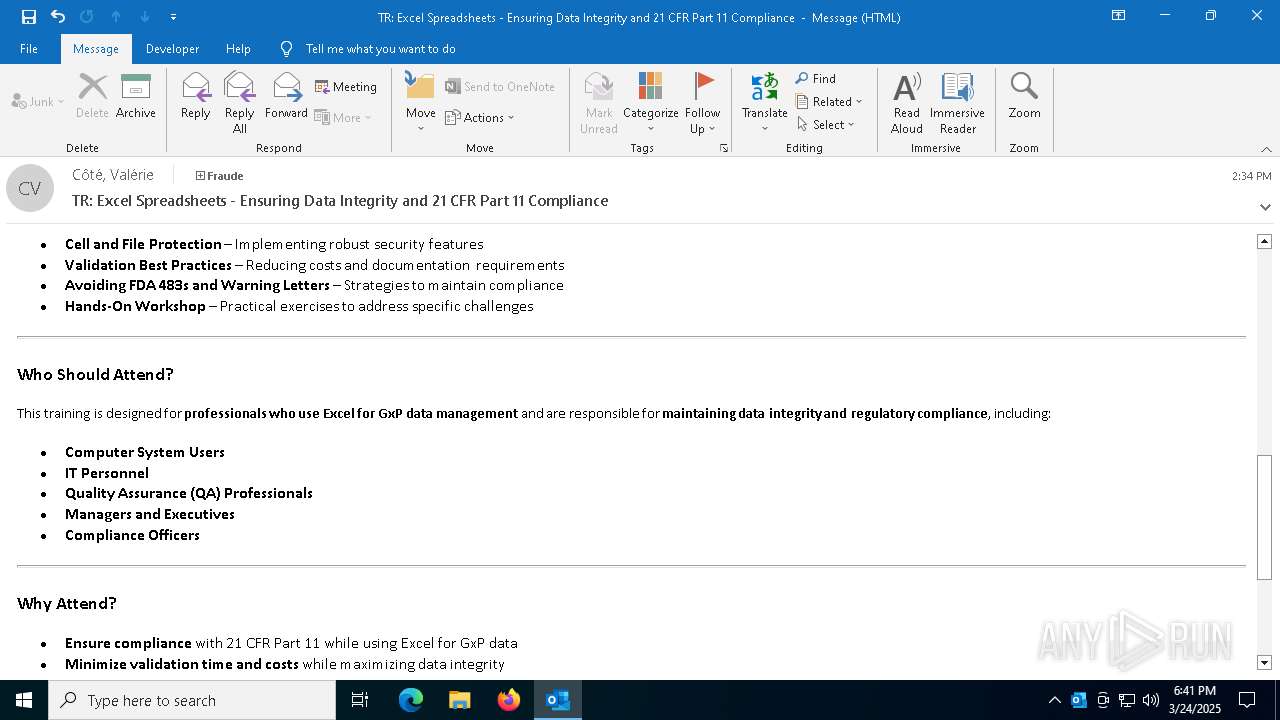The width and height of the screenshot is (1280, 720).
Task: Expand the message header chevron
Action: click(1265, 207)
